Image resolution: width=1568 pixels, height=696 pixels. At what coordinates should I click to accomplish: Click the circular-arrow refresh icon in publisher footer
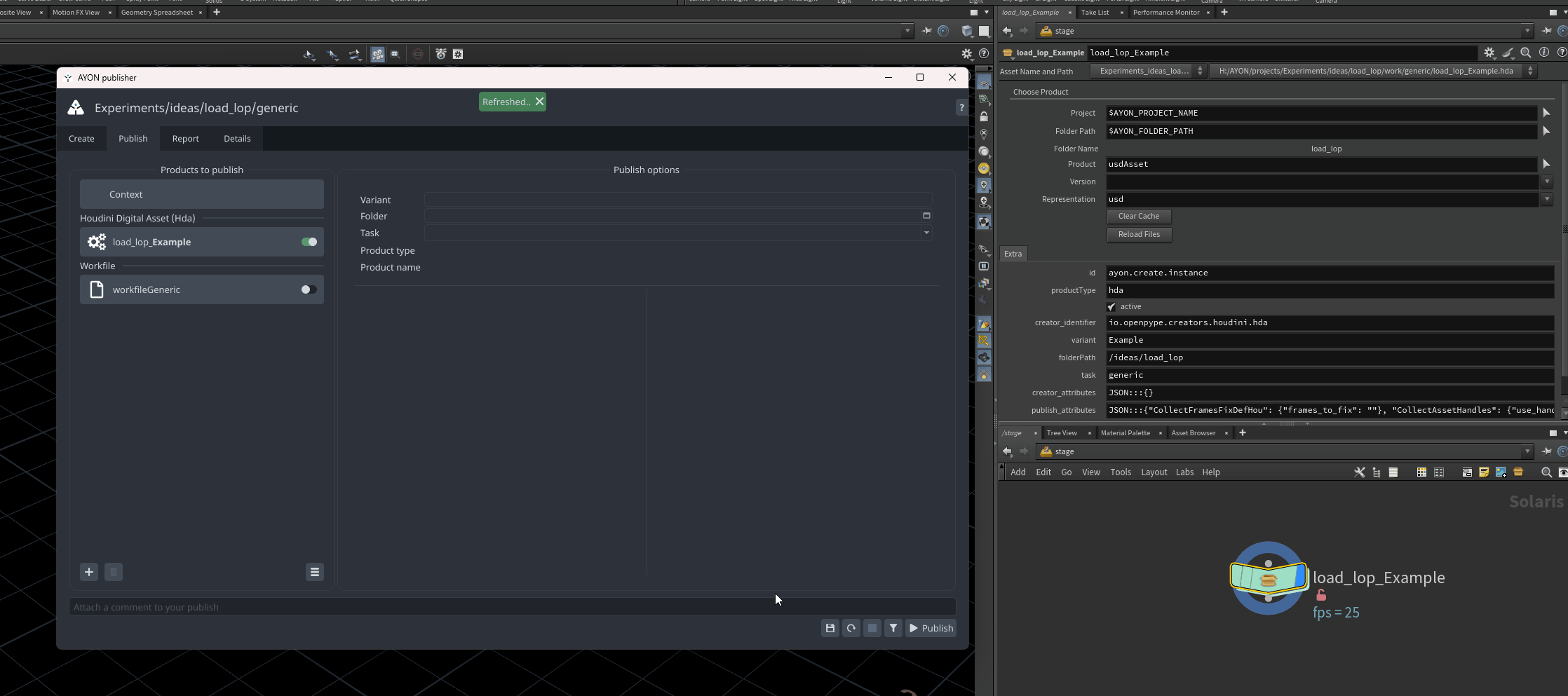click(851, 628)
